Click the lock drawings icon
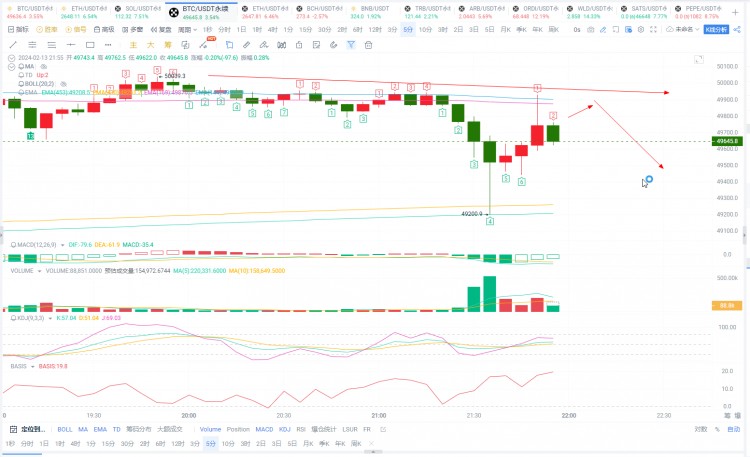Screen dimensions: 750x457 [x=299, y=45]
